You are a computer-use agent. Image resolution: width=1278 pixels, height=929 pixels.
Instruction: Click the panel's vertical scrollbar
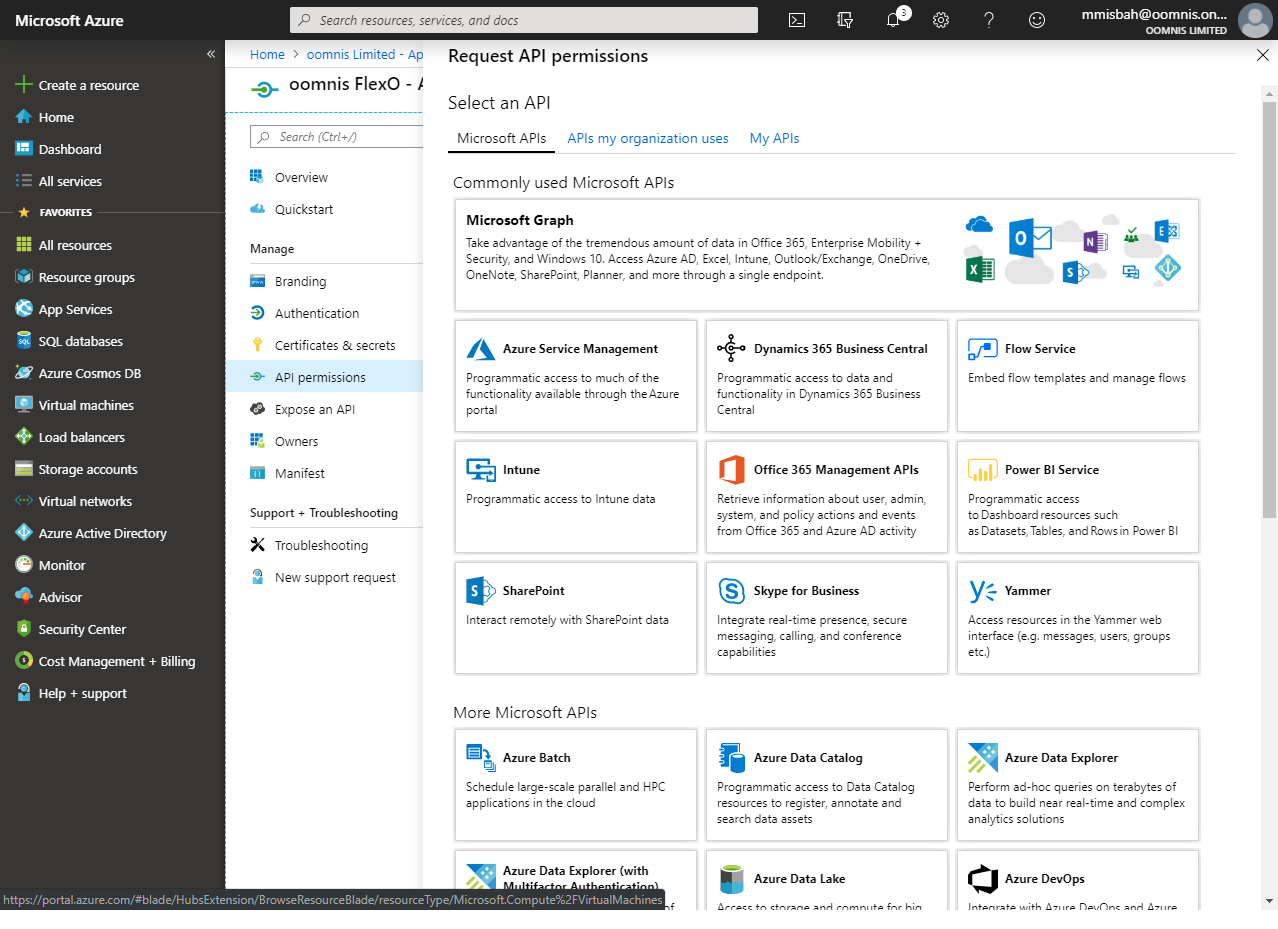1269,310
